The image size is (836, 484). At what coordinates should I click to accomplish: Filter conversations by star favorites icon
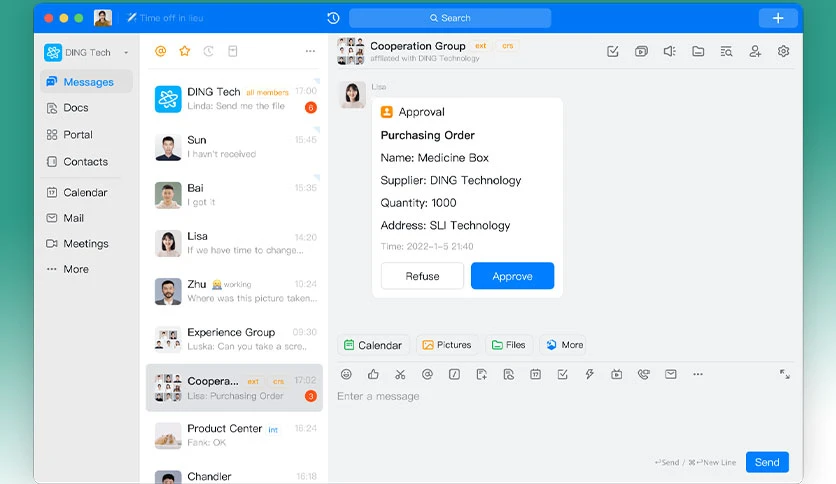point(184,51)
